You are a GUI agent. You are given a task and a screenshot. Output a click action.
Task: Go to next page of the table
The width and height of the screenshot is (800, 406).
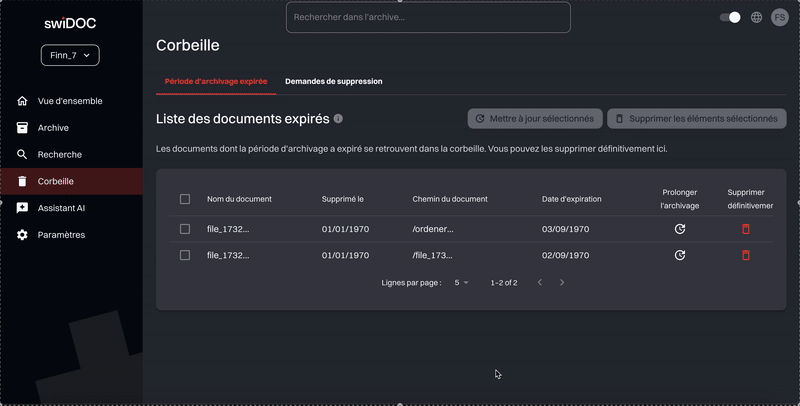562,283
